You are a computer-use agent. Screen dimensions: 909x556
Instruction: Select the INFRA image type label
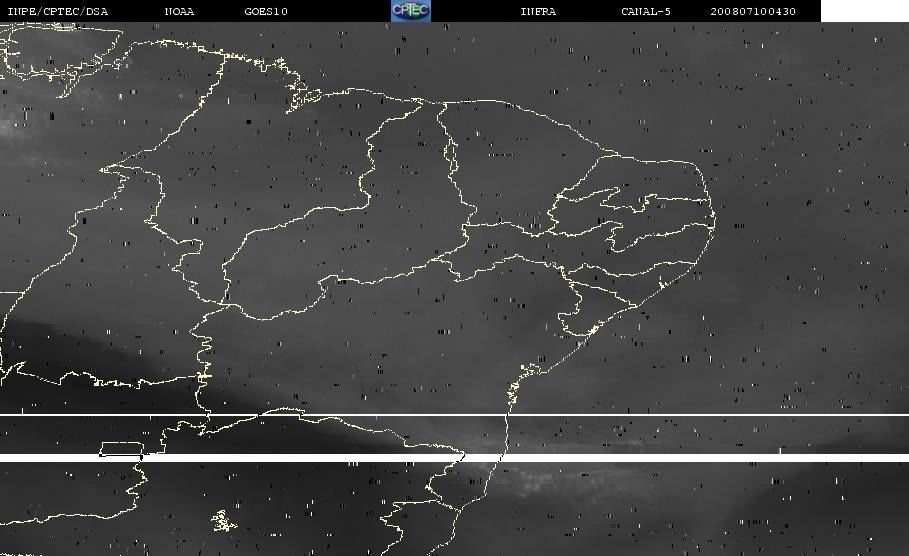[x=538, y=12]
